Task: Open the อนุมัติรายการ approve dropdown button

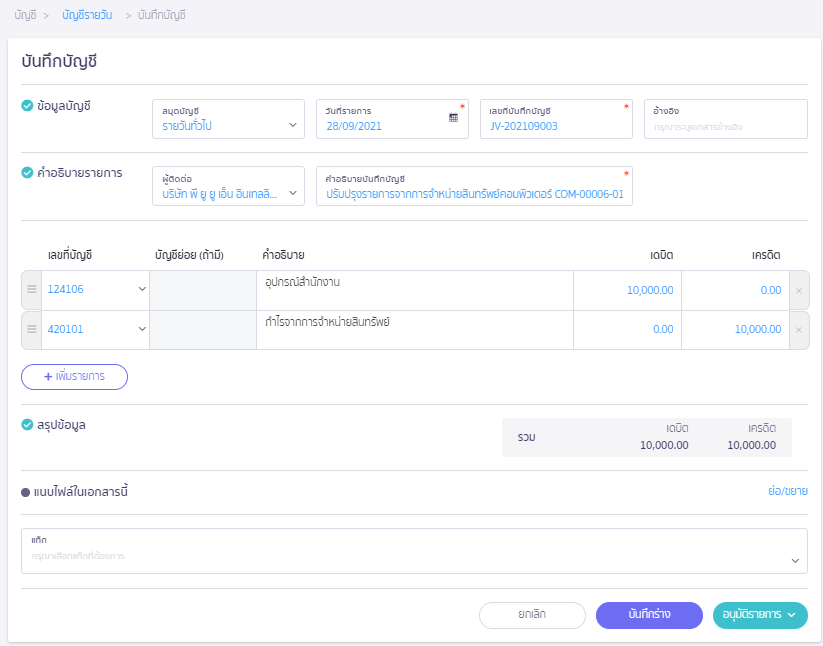Action: click(760, 615)
